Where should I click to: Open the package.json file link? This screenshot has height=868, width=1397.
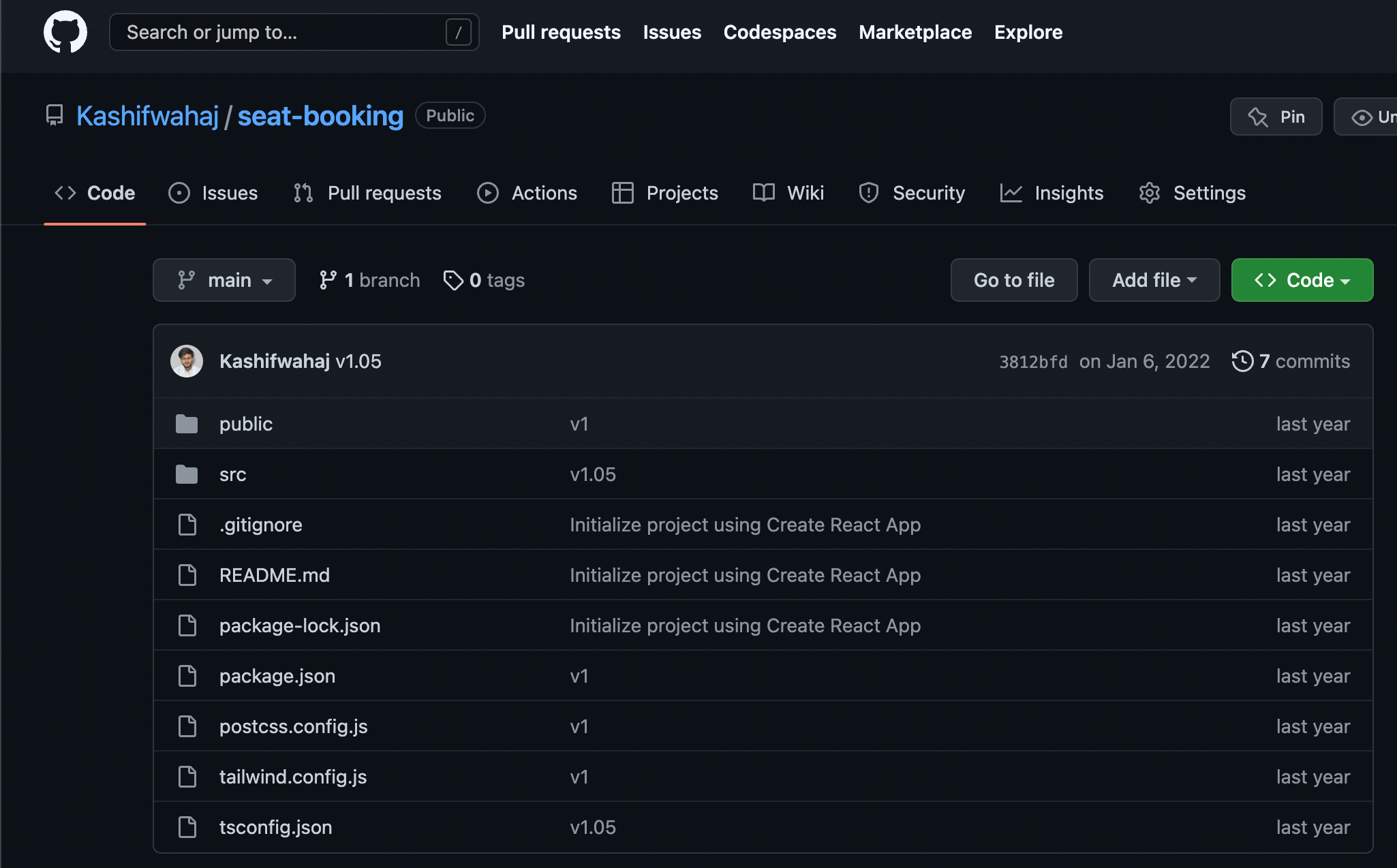pos(277,676)
